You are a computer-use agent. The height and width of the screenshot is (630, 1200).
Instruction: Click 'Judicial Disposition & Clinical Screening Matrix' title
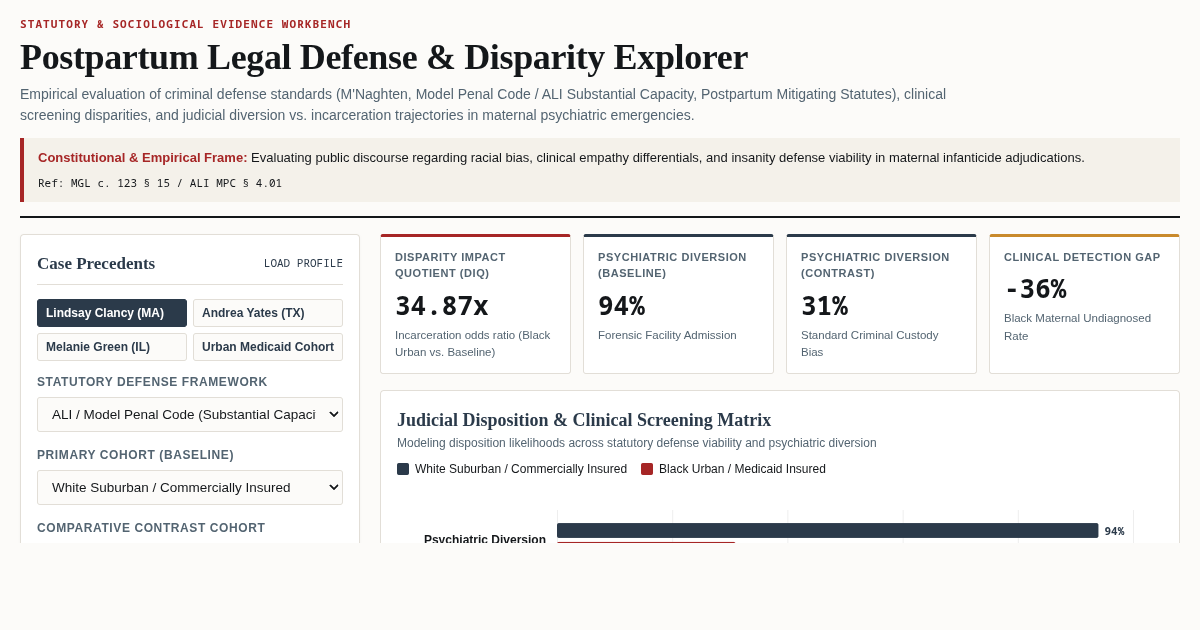(584, 420)
